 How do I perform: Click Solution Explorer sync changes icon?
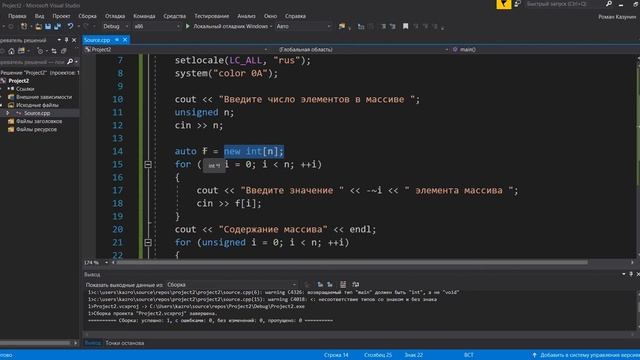pyautogui.click(x=53, y=51)
